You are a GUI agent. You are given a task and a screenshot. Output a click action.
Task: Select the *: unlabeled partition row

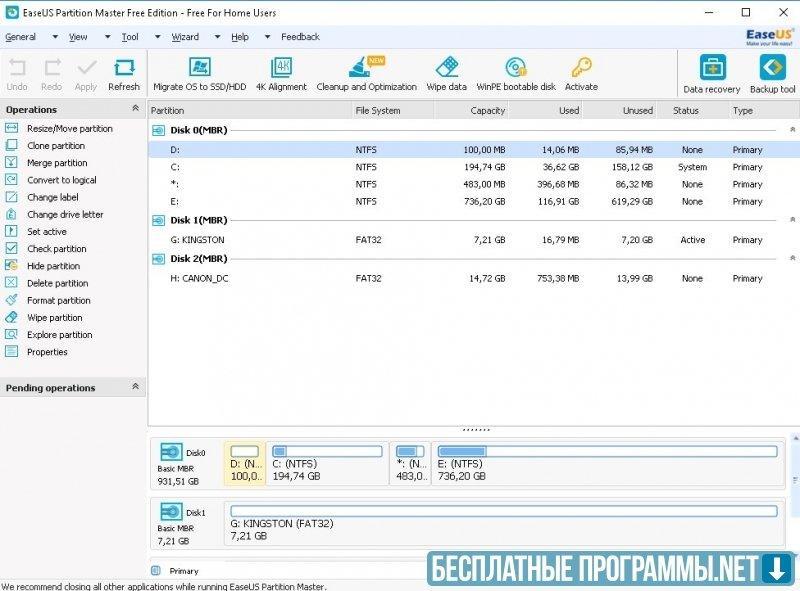(474, 184)
